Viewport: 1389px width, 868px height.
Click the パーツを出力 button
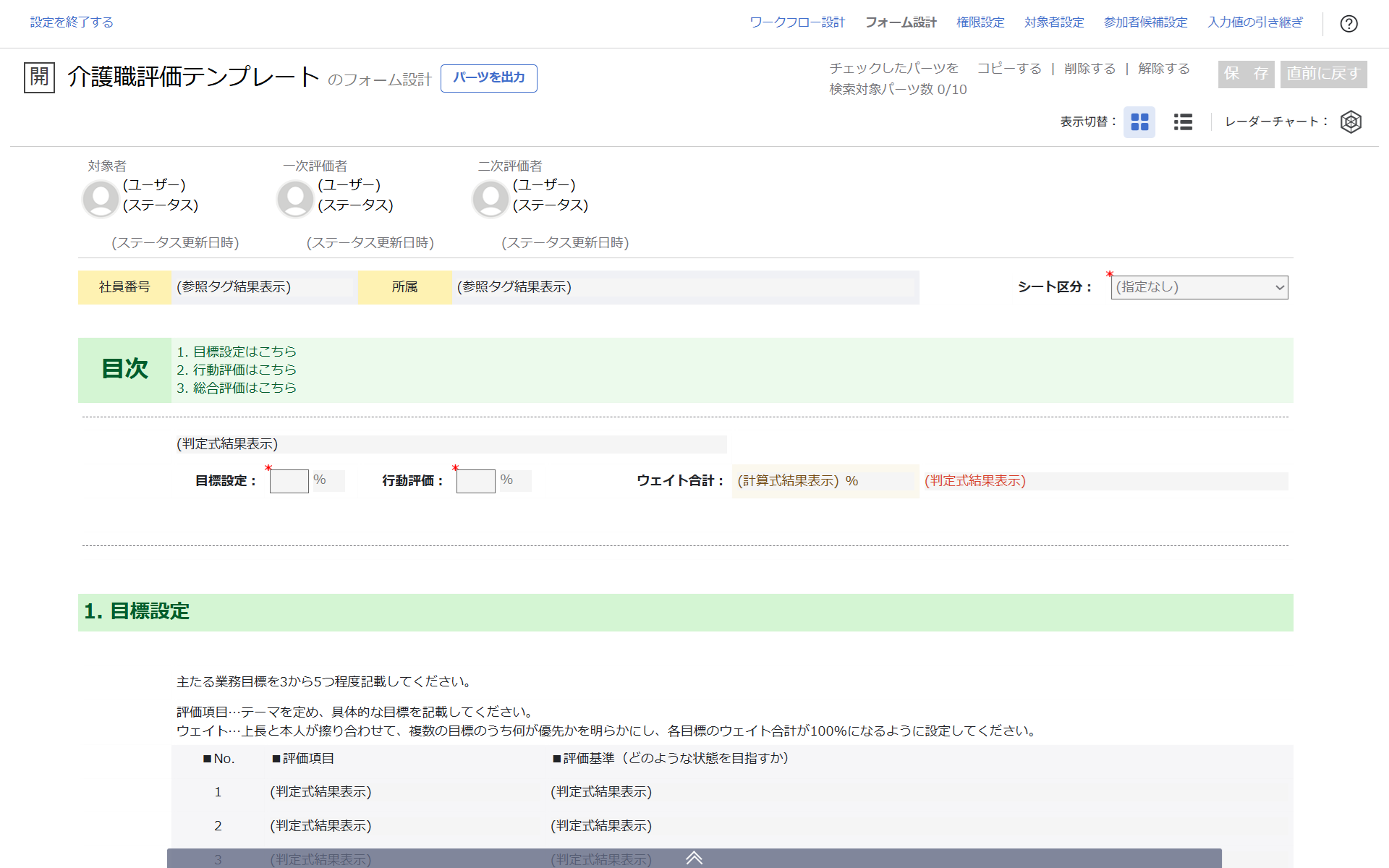[x=489, y=77]
